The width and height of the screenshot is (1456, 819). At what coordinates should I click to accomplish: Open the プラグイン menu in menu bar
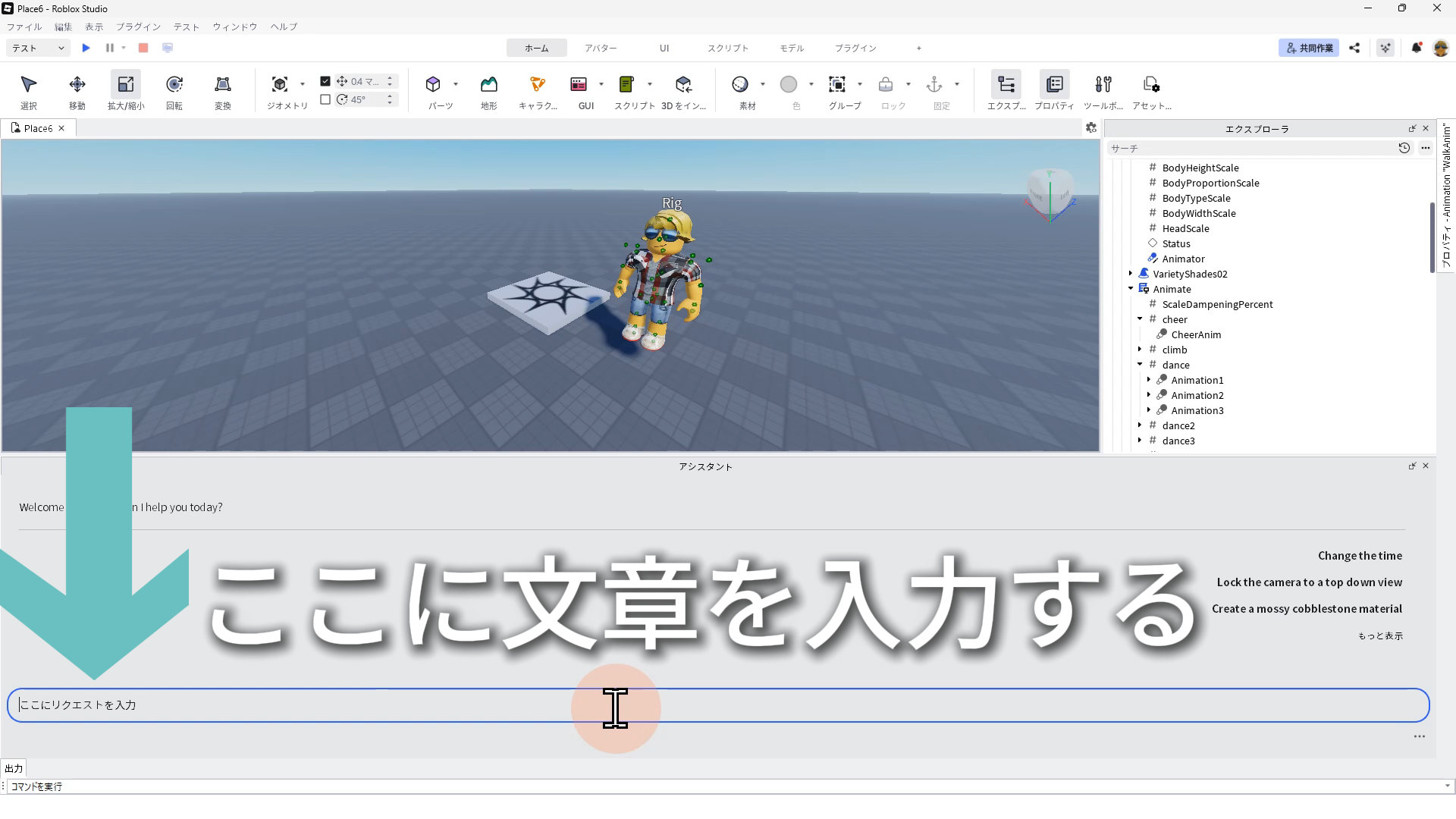pos(138,27)
